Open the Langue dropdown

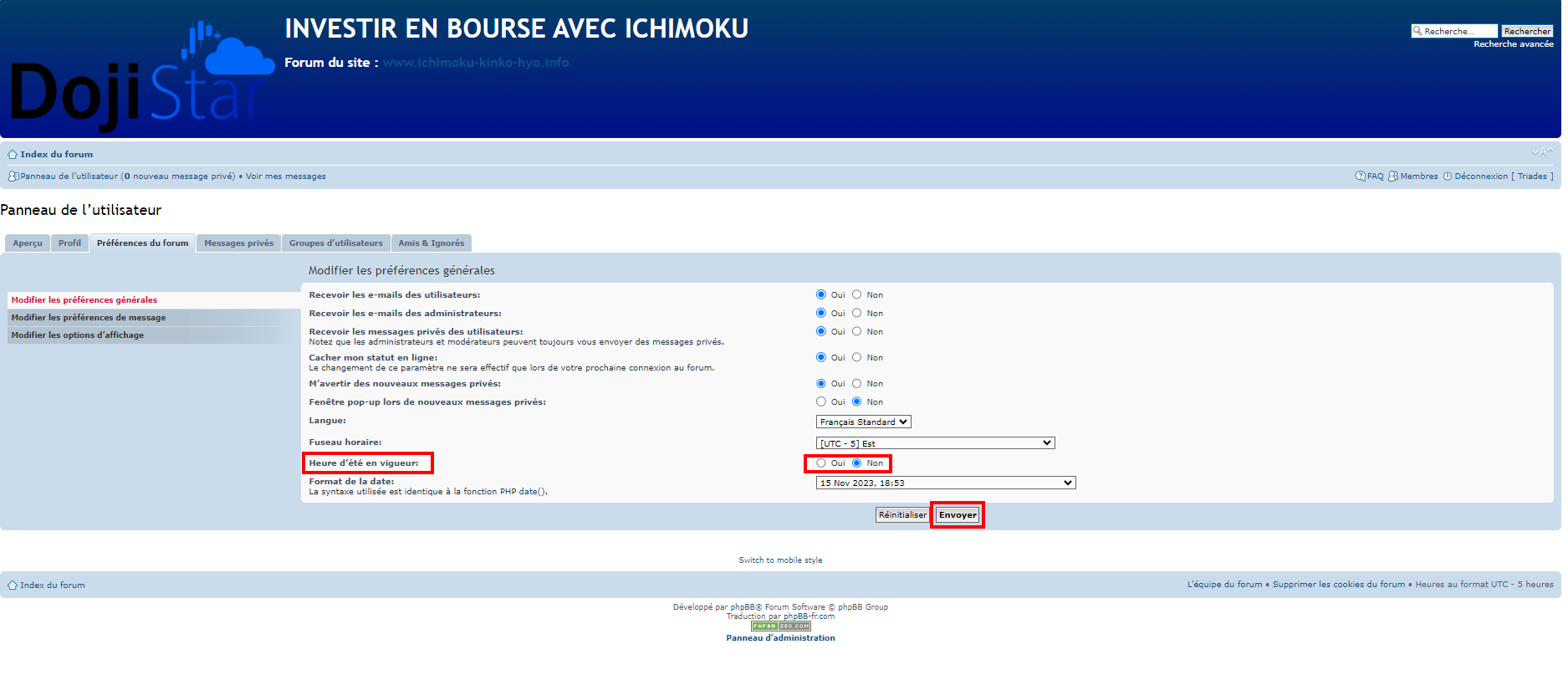click(x=864, y=422)
